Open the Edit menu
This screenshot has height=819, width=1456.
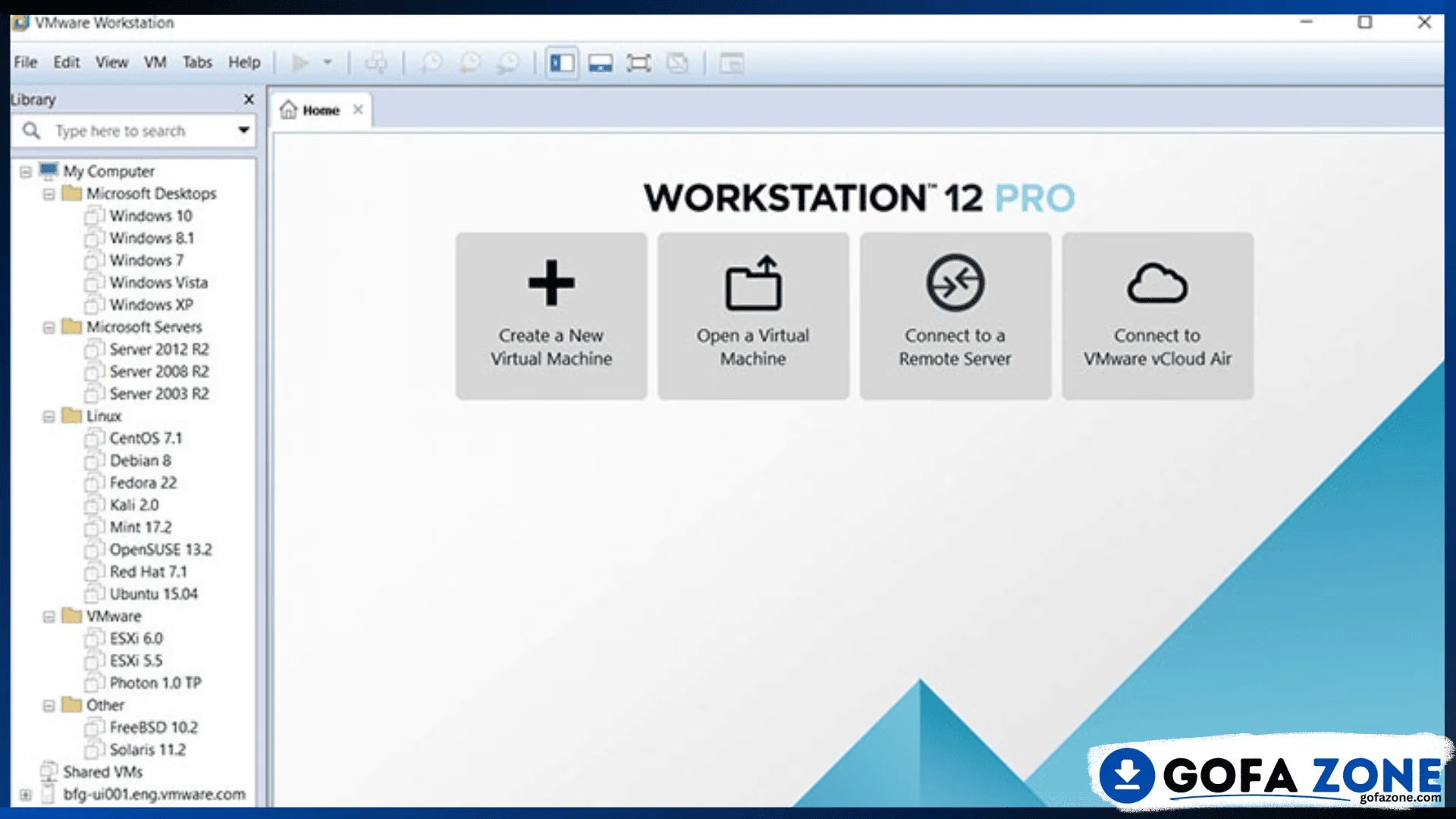coord(67,62)
